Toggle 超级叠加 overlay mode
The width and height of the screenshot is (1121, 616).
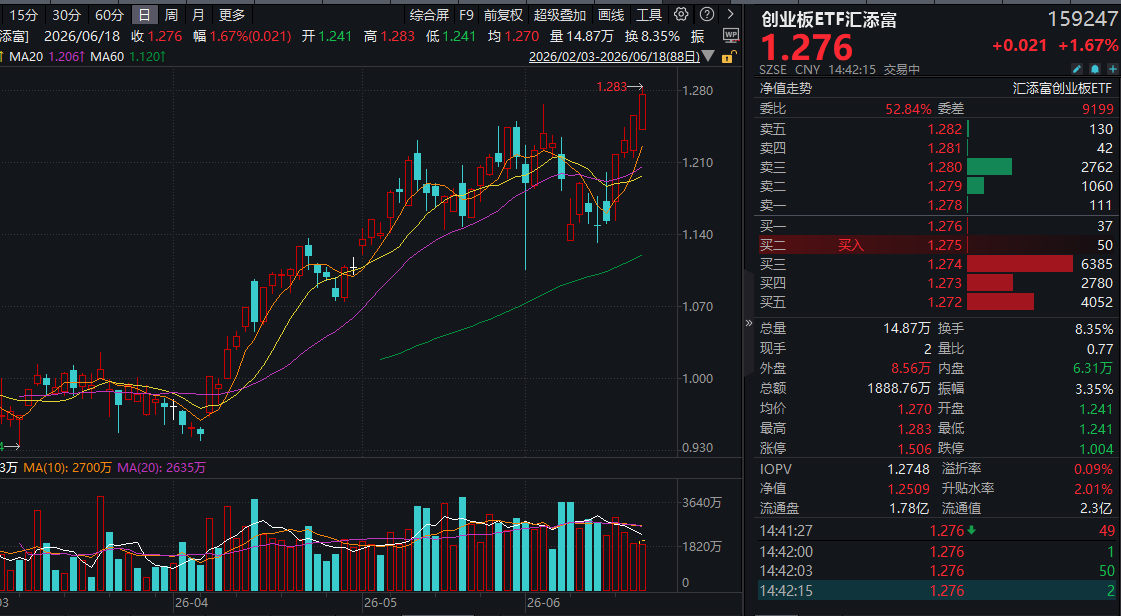pos(559,15)
